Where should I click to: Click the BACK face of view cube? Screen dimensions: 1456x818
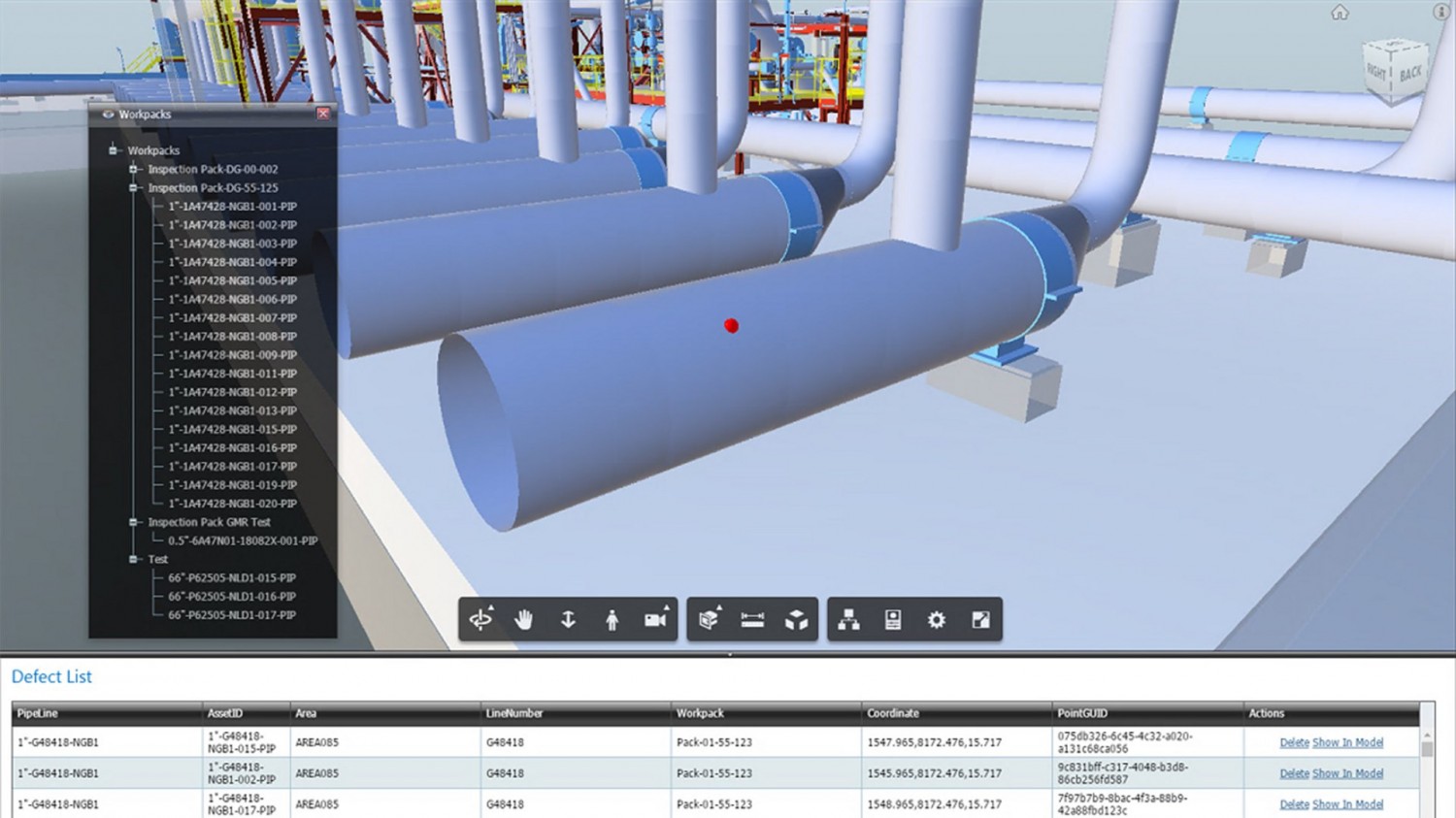tap(1410, 73)
